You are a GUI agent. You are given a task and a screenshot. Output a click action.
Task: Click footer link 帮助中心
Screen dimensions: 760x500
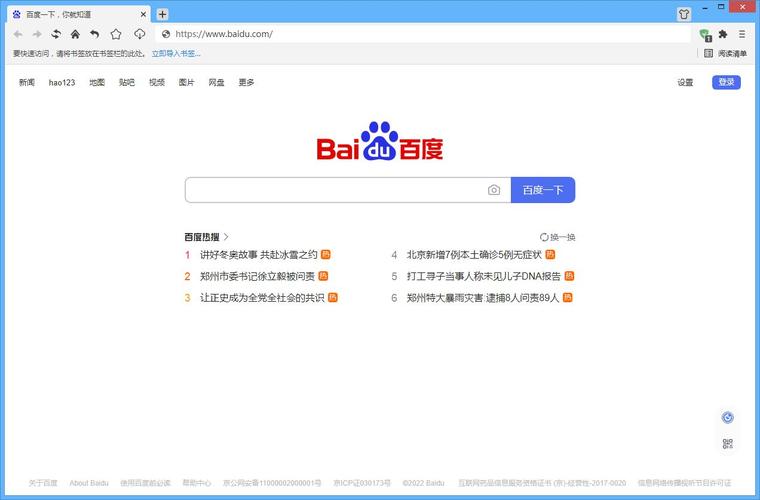[197, 483]
